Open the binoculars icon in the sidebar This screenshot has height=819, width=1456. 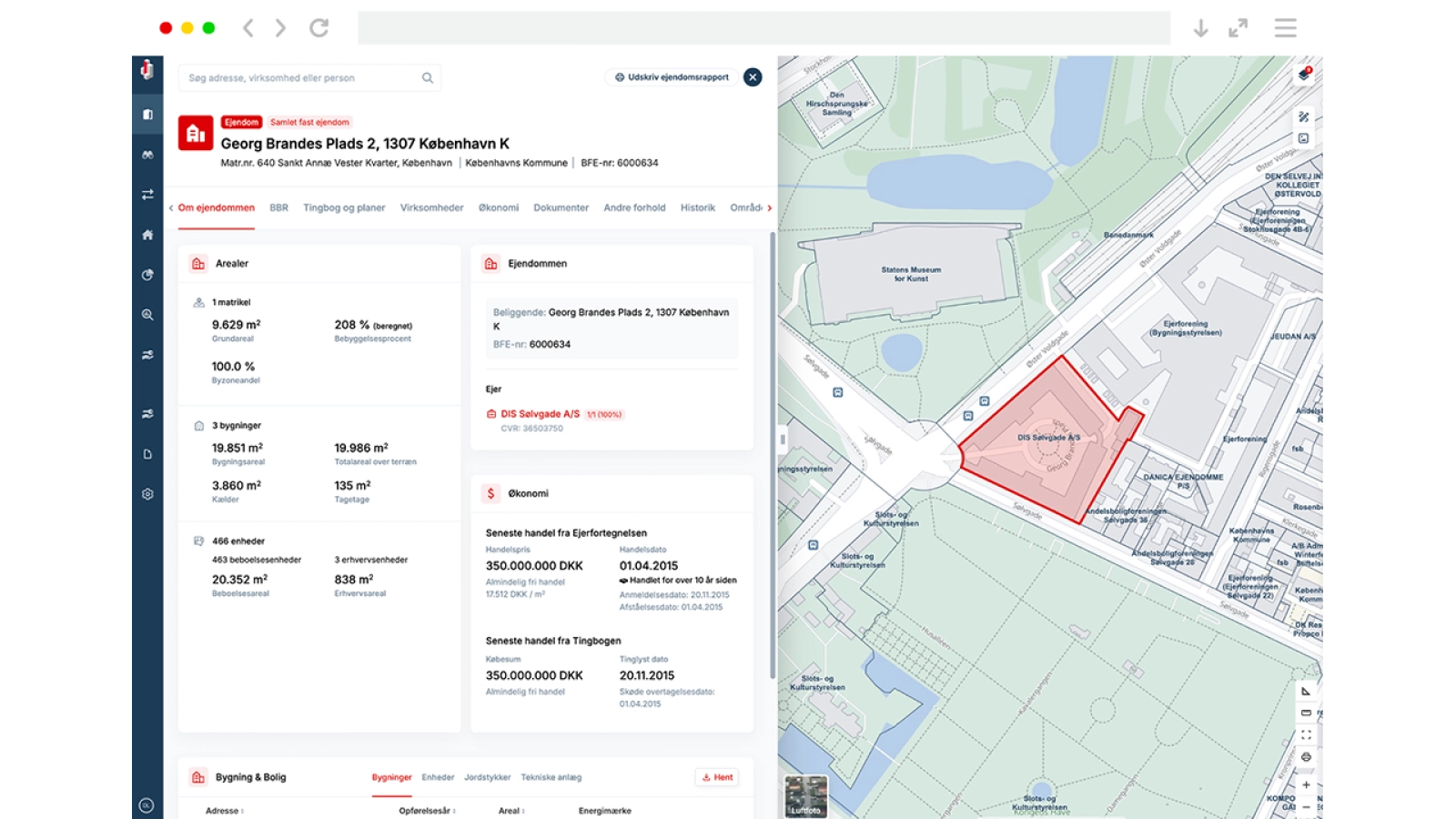147,155
